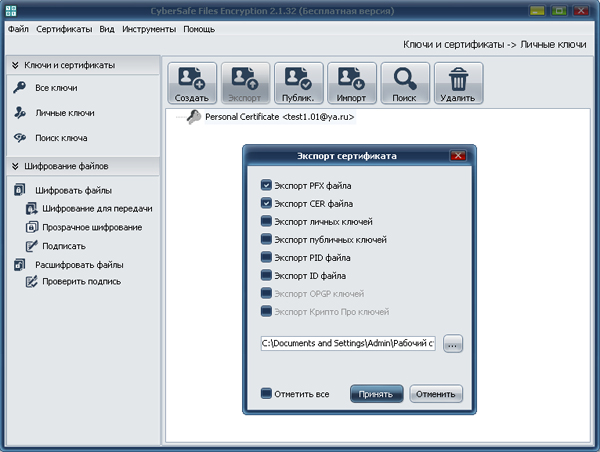Click the Принять button
600x452 pixels.
[x=377, y=394]
